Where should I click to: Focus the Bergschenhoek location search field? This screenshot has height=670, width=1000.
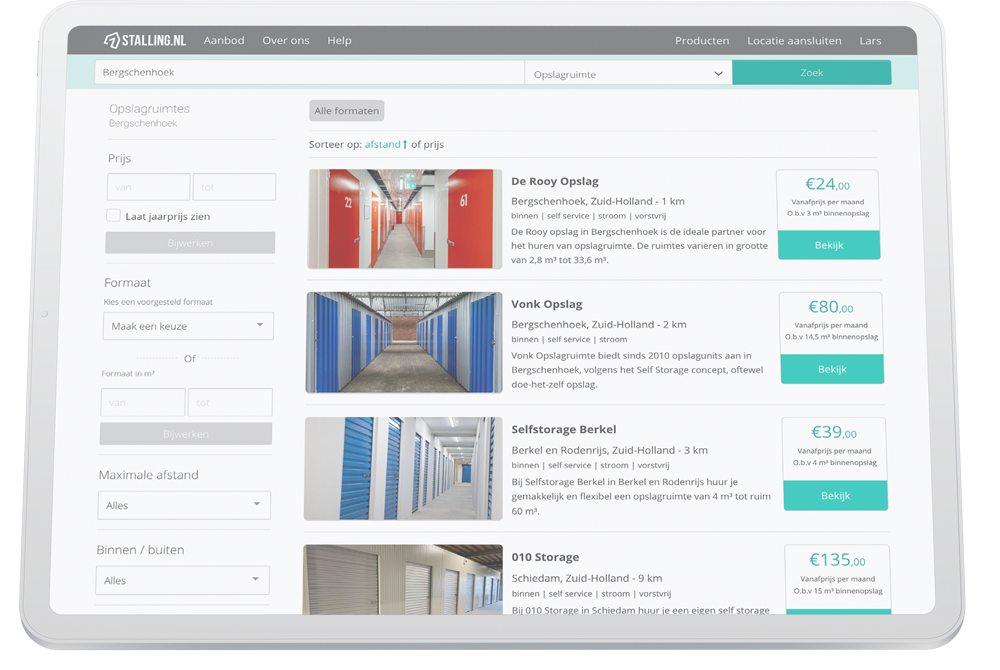(x=309, y=72)
